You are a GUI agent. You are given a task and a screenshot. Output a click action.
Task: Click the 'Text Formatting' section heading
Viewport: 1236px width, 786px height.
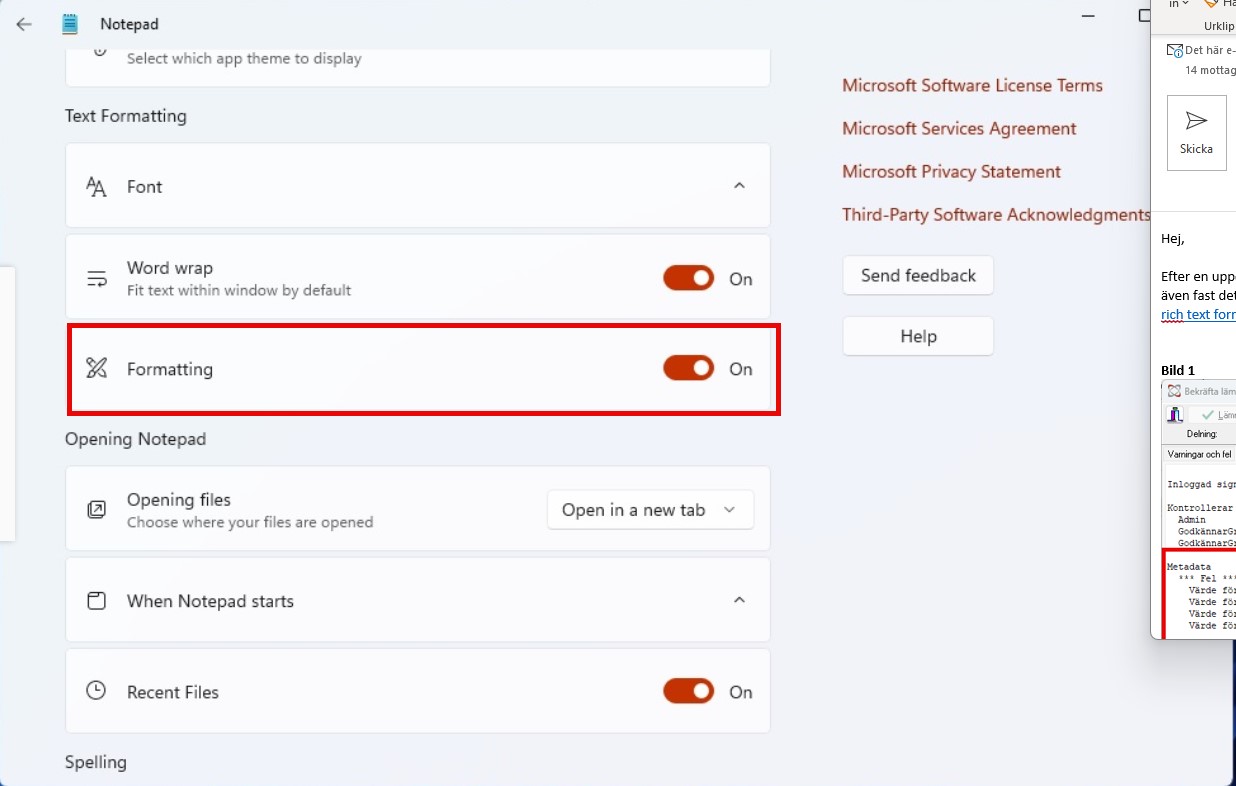tap(126, 116)
